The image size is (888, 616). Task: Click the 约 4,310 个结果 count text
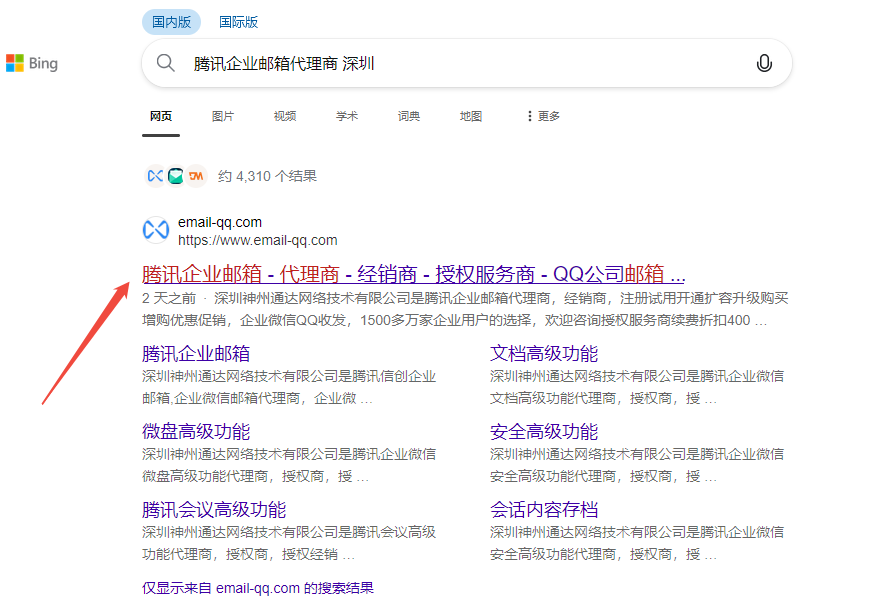[267, 176]
